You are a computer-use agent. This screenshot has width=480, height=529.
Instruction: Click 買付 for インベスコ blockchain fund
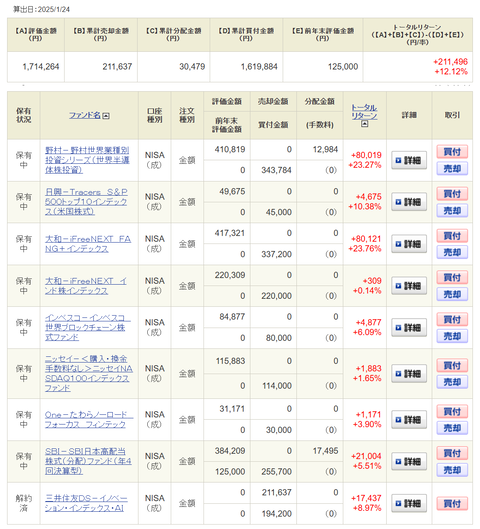click(452, 319)
